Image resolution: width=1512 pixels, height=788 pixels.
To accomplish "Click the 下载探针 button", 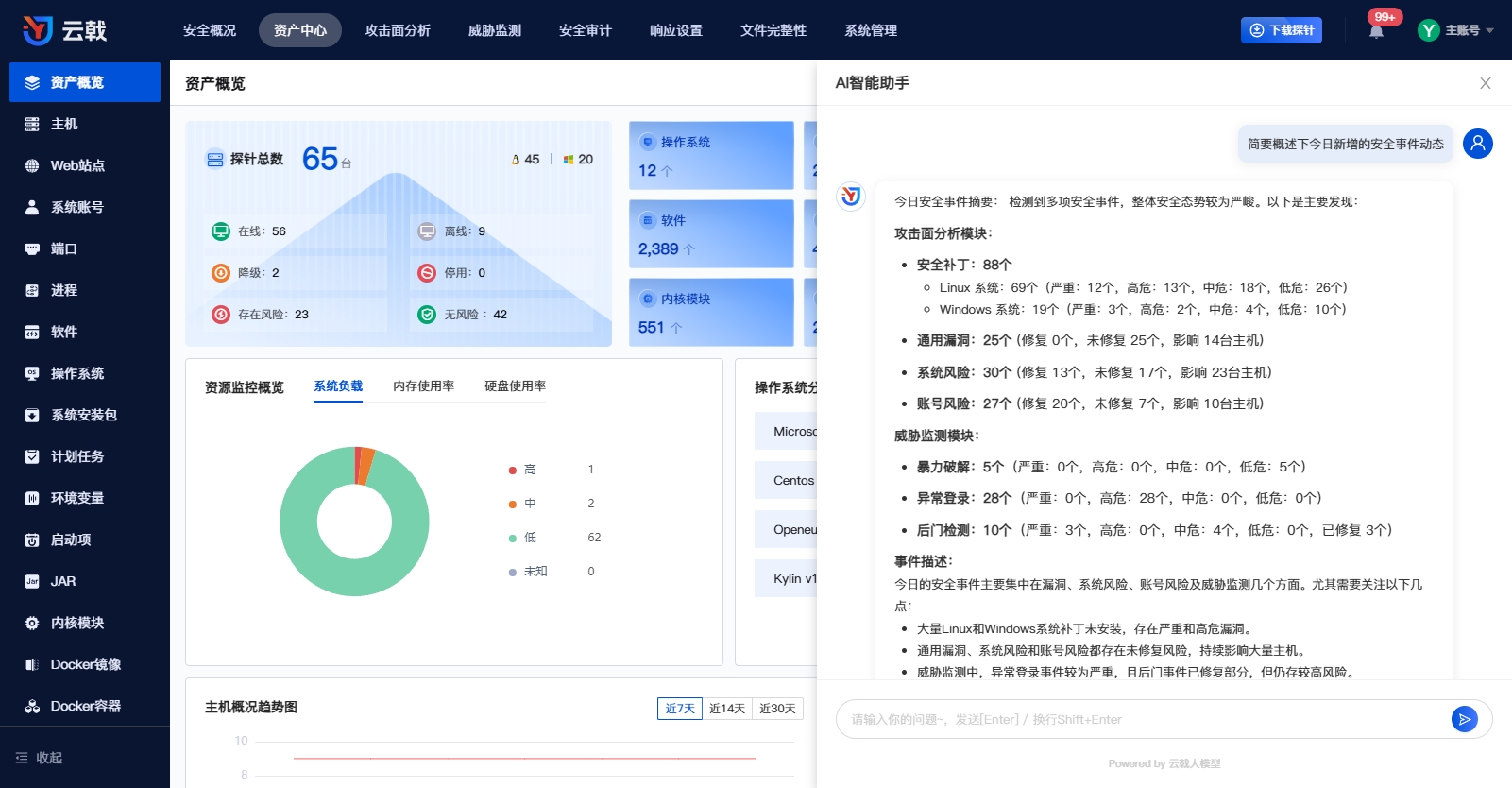I will coord(1281,30).
